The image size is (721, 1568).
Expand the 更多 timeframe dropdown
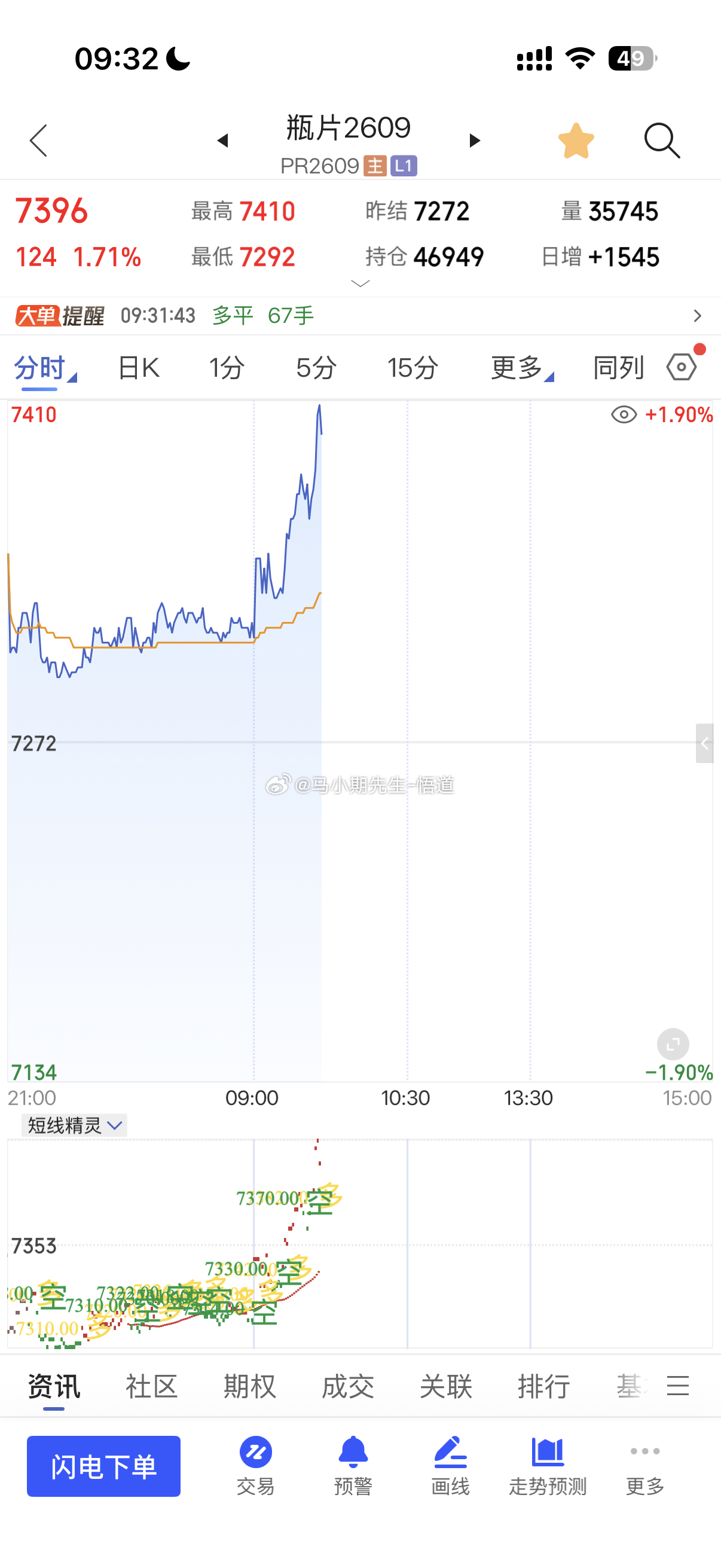point(522,368)
